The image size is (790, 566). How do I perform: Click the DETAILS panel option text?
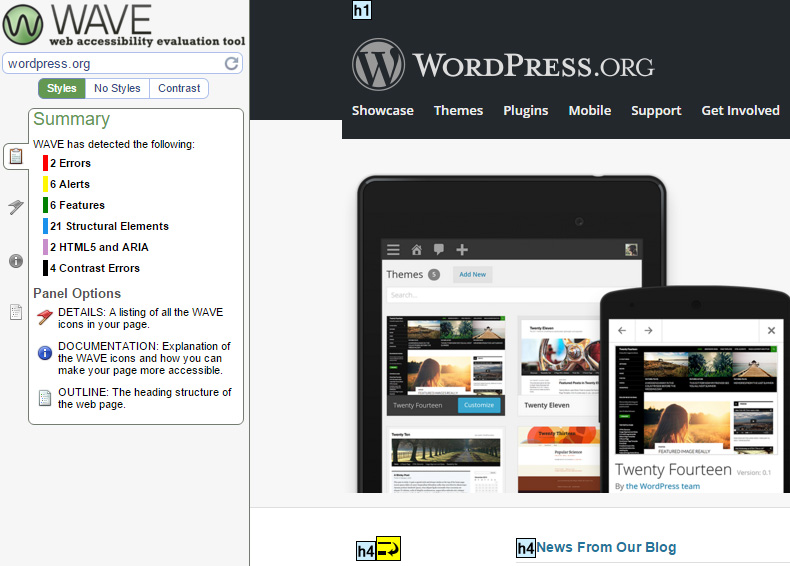coord(141,318)
